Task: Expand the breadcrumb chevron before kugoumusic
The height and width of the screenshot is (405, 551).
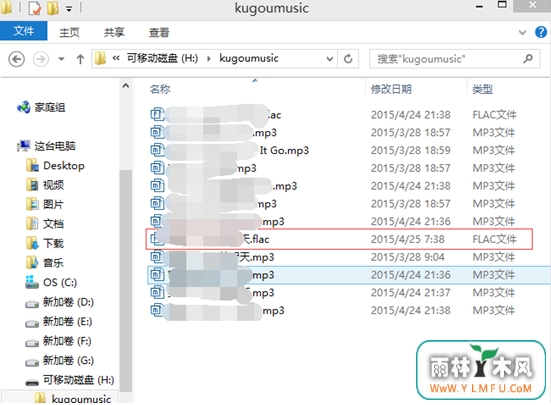Action: [209, 59]
